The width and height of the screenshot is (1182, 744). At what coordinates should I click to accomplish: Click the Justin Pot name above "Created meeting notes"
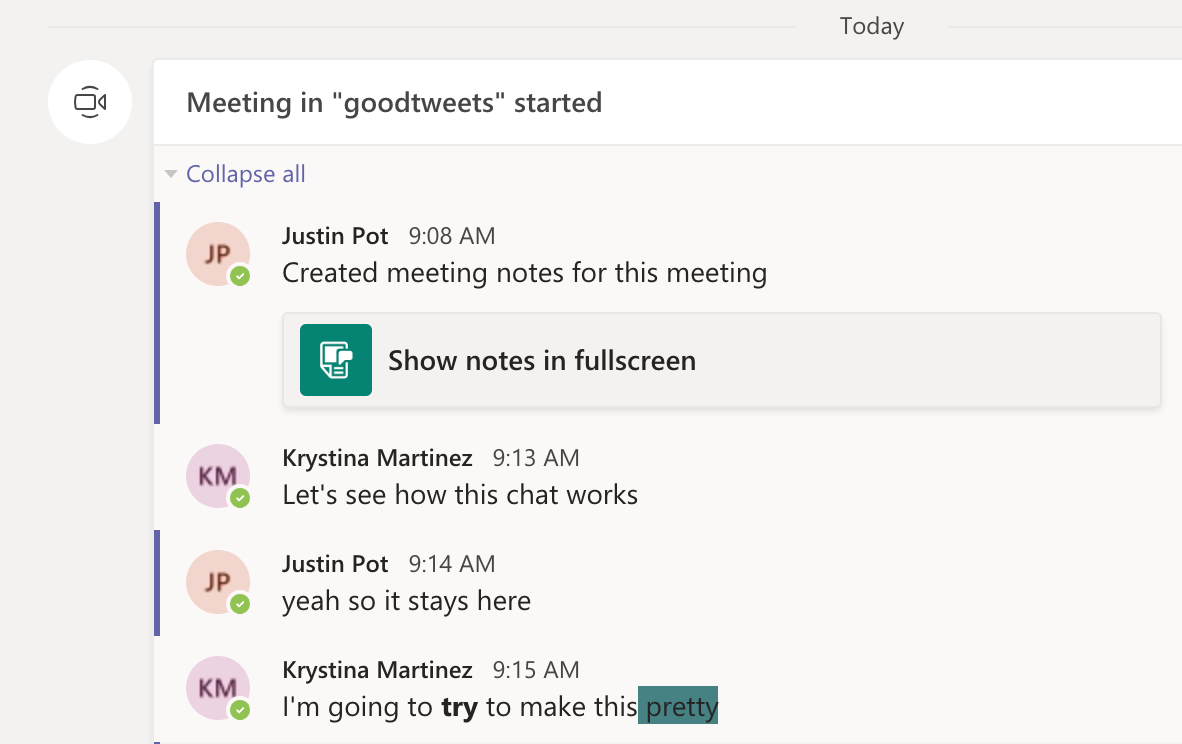pyautogui.click(x=335, y=236)
